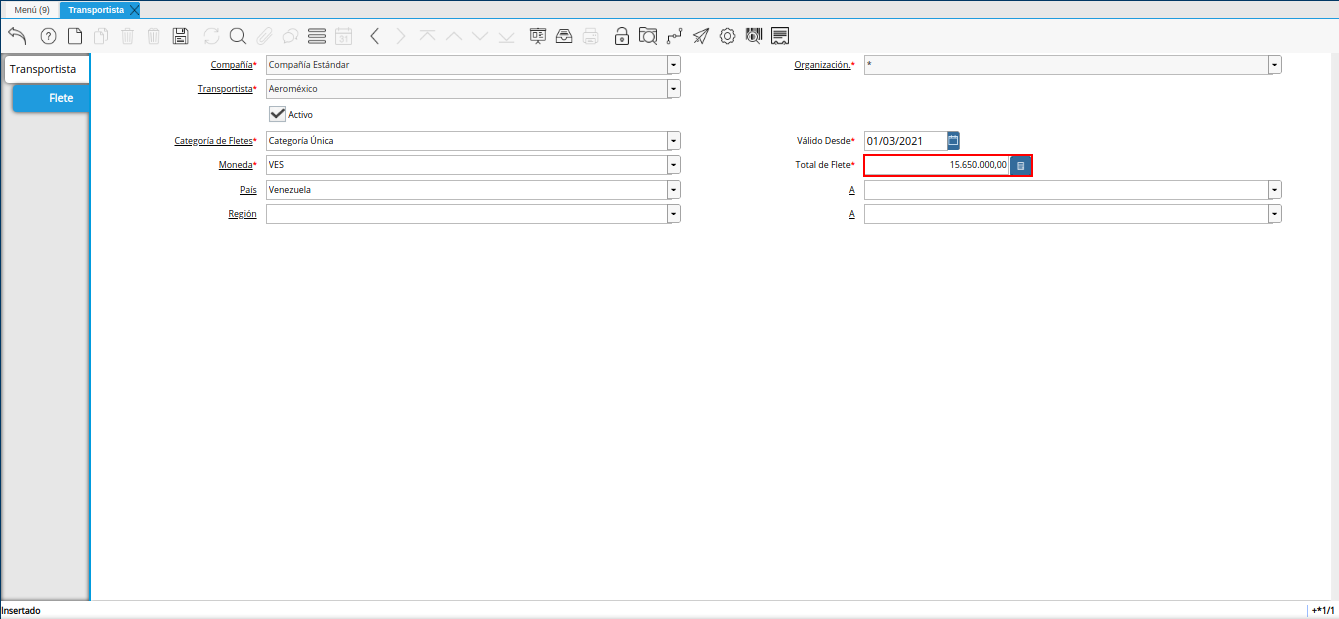This screenshot has height=619, width=1339.
Task: Click the Compañía field label link
Action: (231, 65)
